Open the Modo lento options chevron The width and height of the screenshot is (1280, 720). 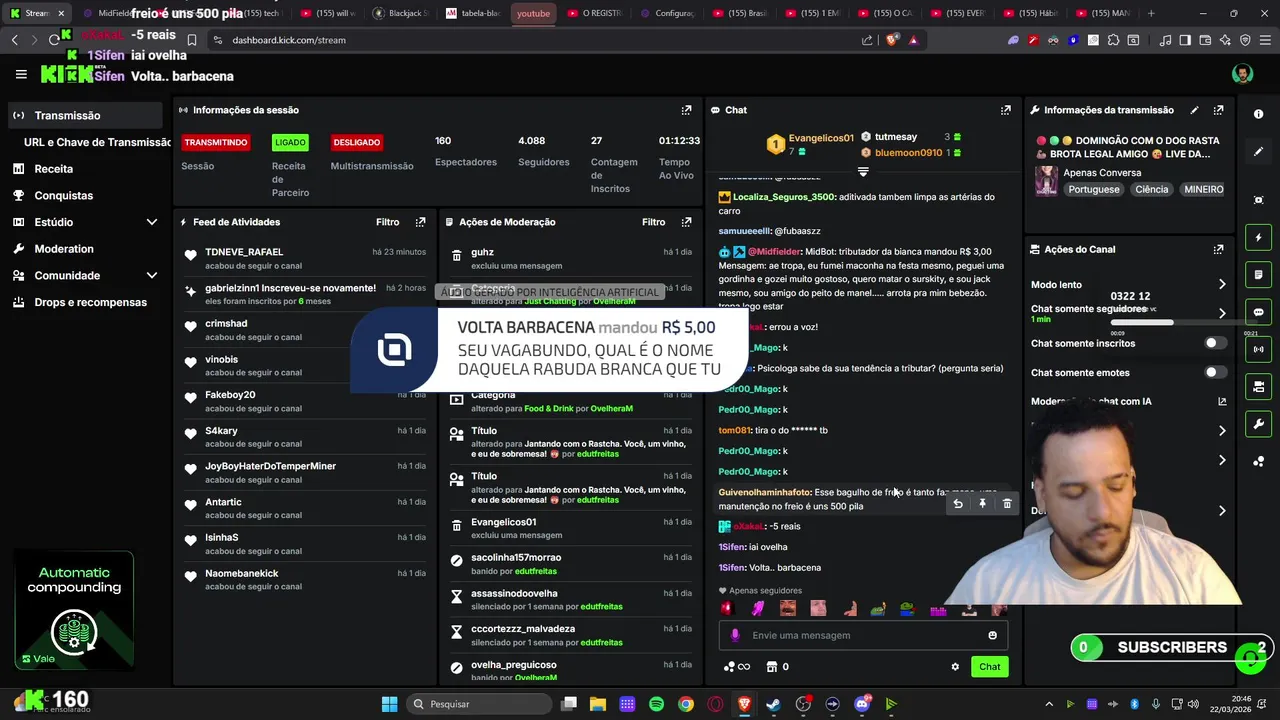1222,285
